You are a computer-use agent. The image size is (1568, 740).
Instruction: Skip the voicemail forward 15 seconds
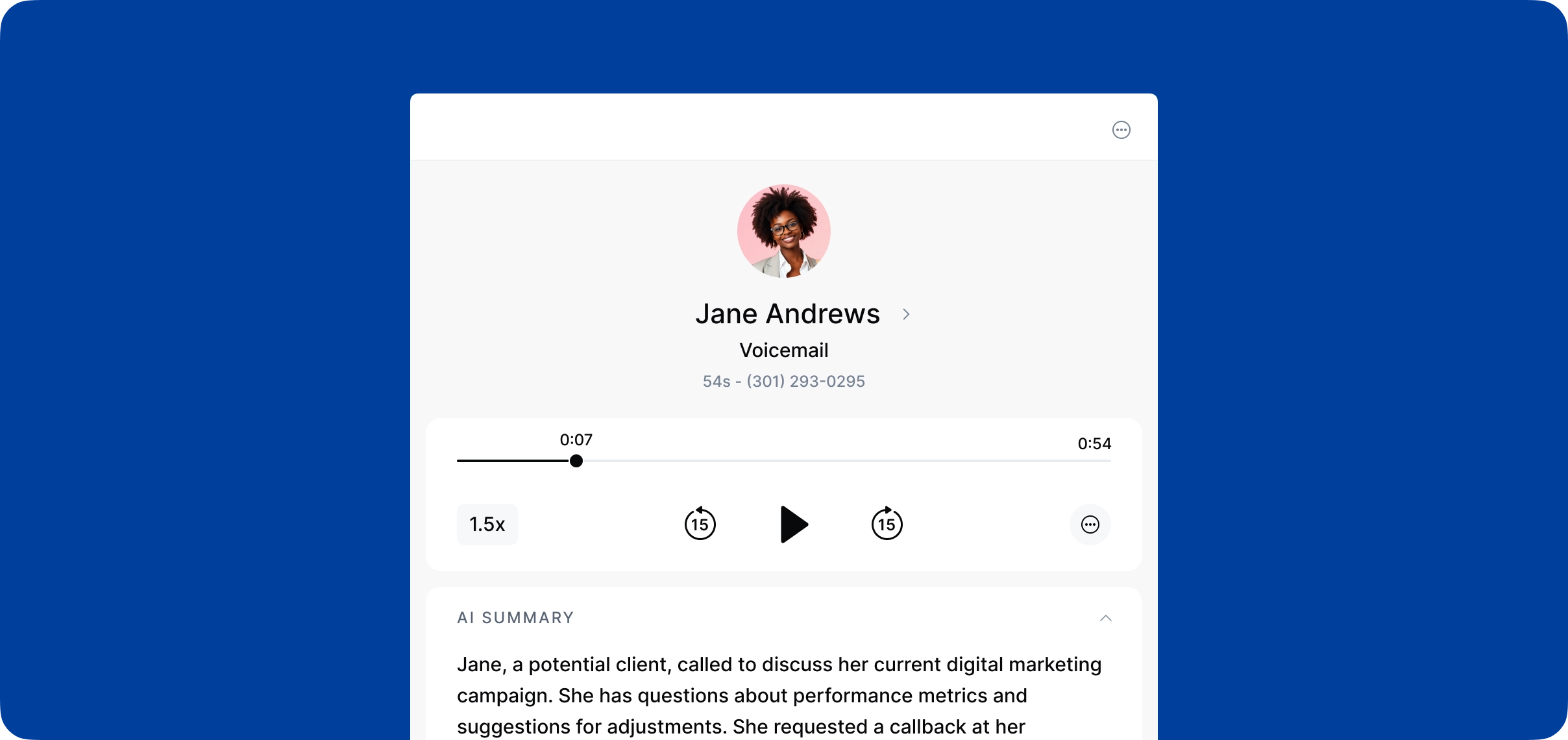click(x=887, y=524)
